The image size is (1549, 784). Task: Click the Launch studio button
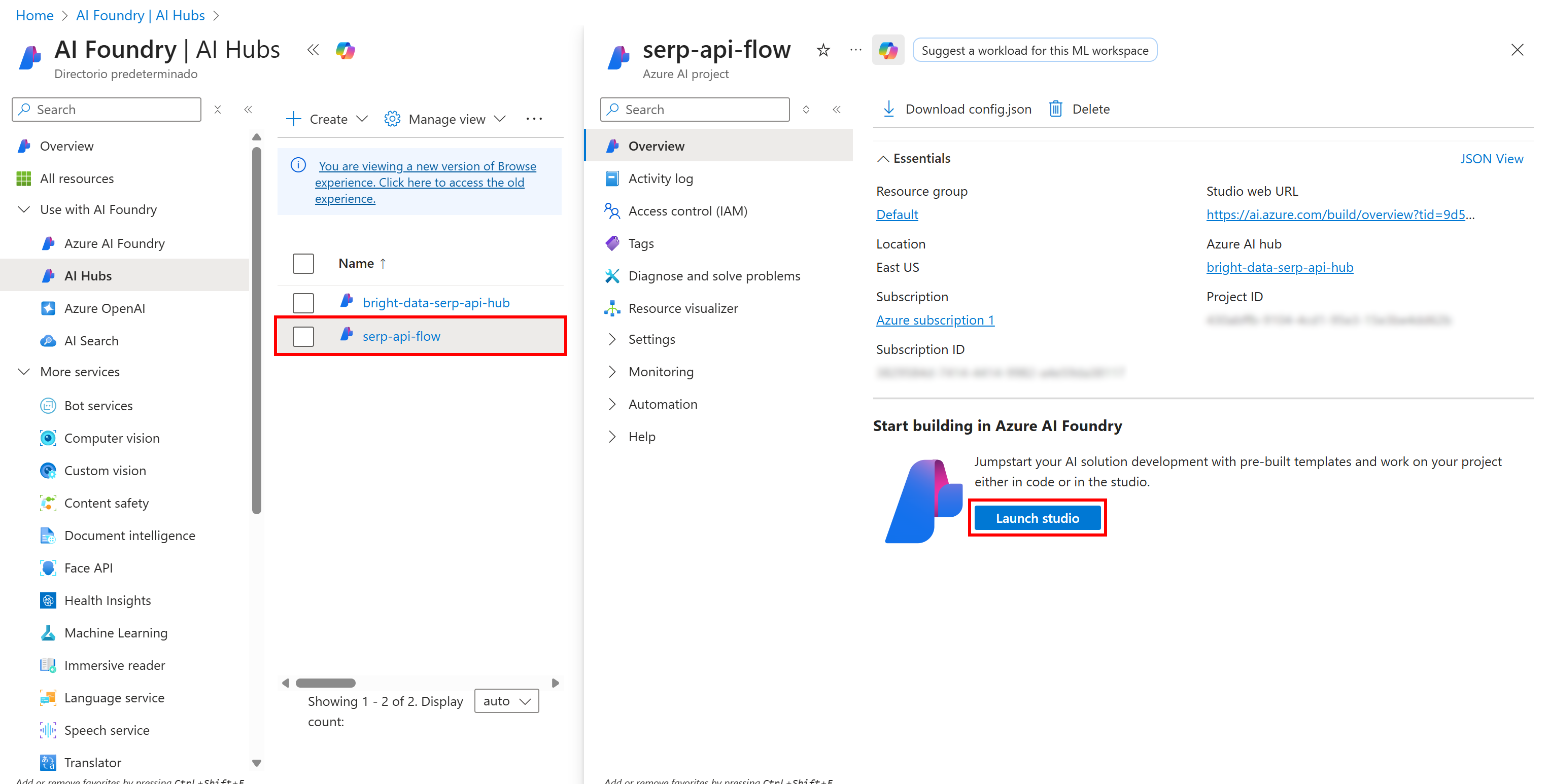point(1037,518)
